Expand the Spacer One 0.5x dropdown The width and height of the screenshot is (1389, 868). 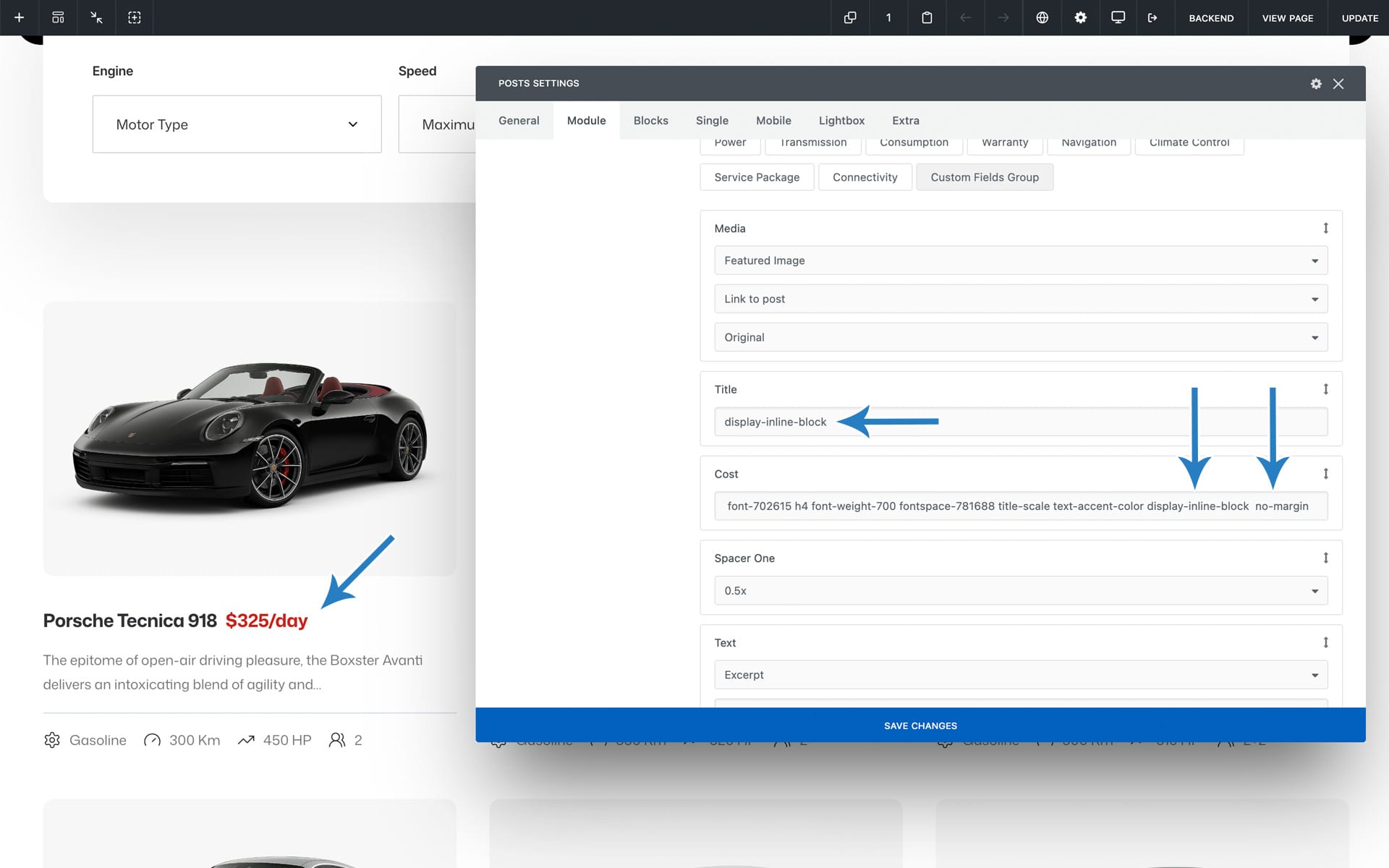1020,591
